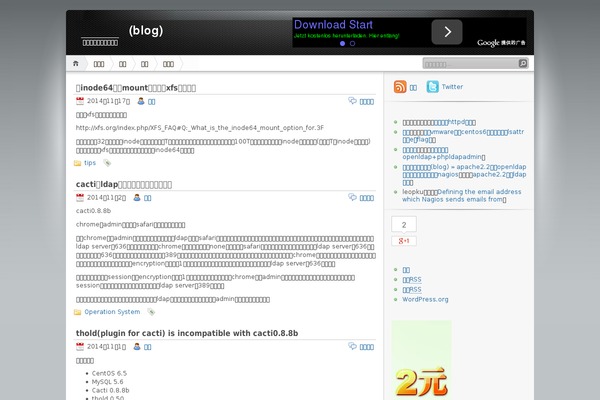Select the 'Cacti 0.8.8b' list item text
This screenshot has width=600, height=400.
[x=111, y=390]
